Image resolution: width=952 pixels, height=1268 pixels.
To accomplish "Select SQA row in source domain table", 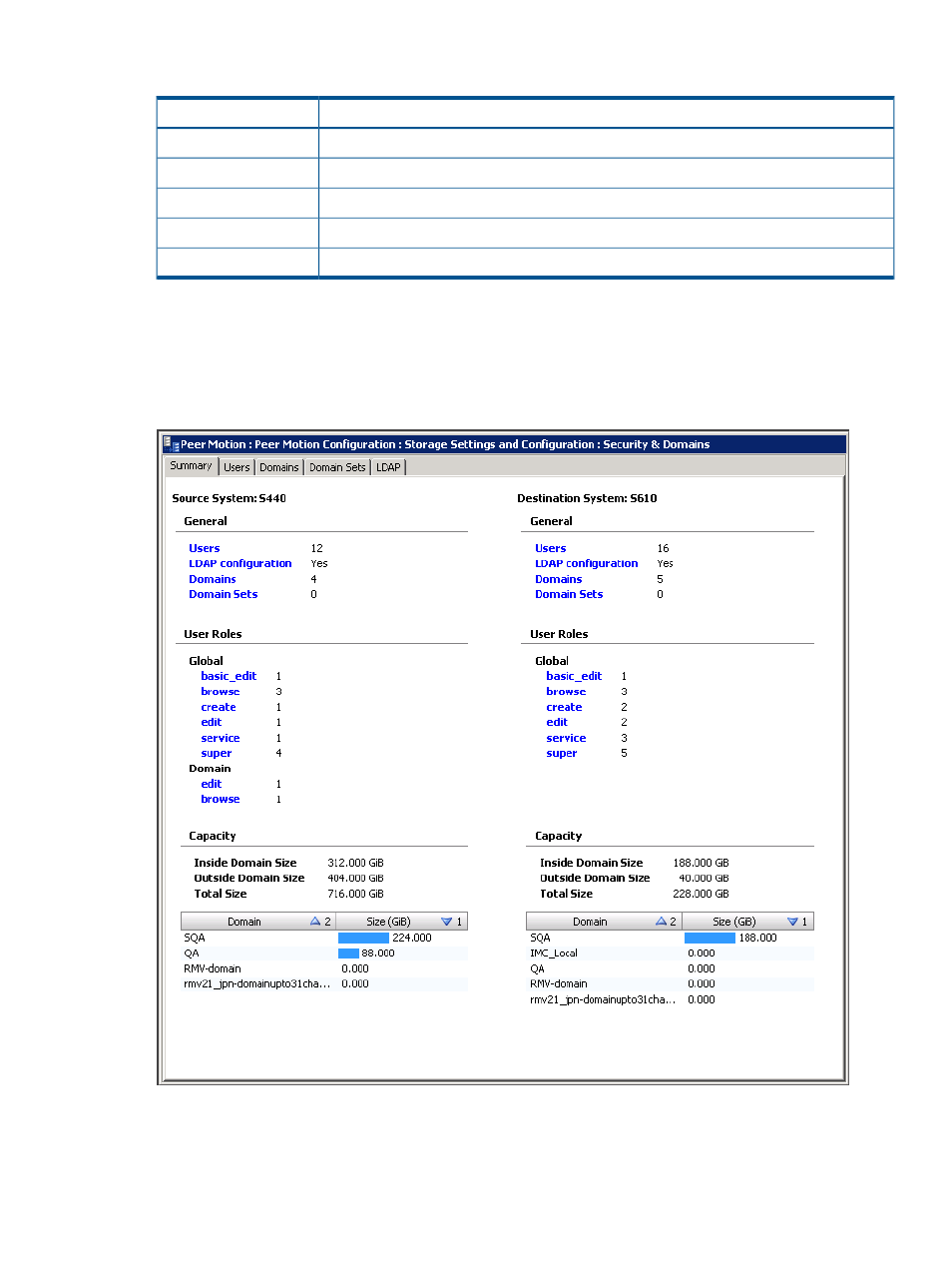I will pyautogui.click(x=324, y=938).
